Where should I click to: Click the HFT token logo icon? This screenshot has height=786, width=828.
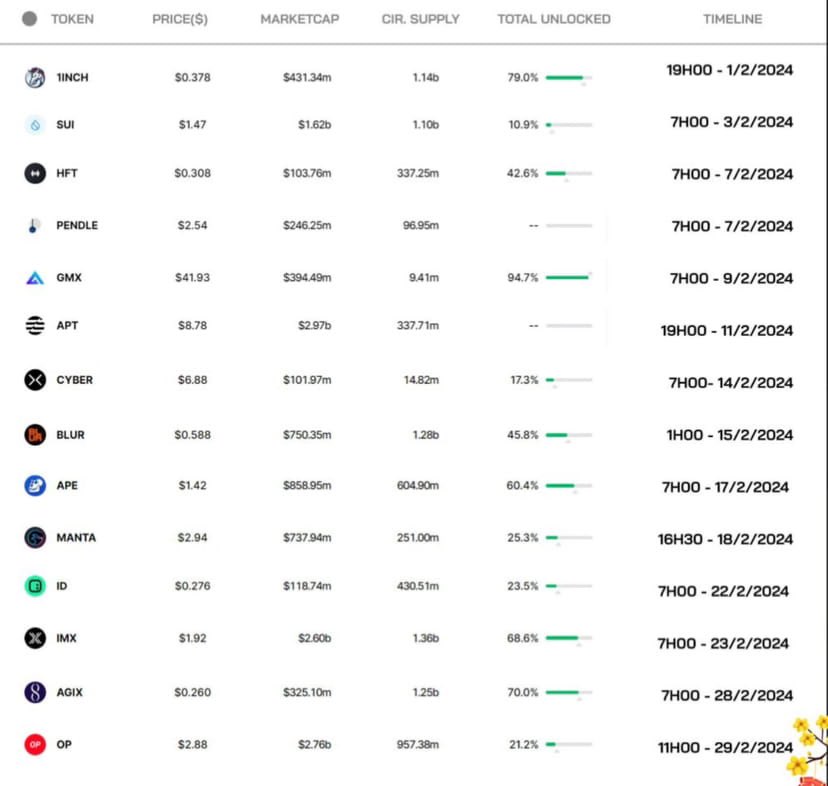(35, 173)
